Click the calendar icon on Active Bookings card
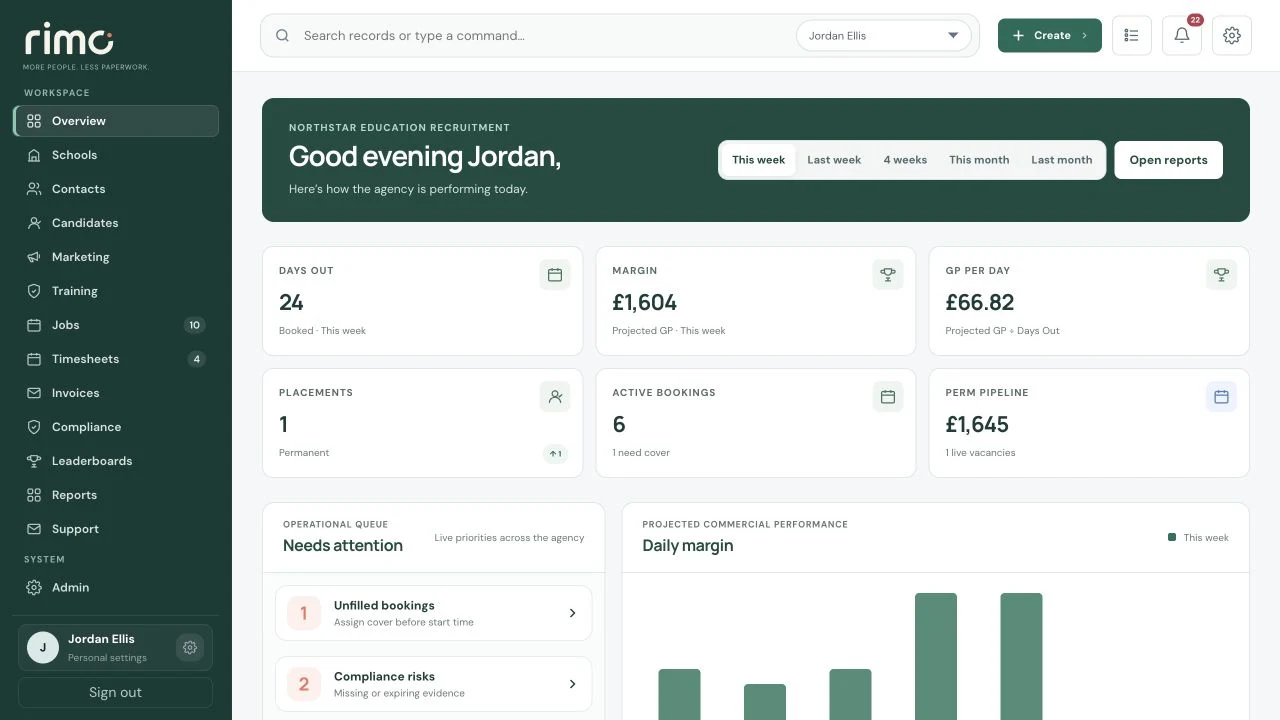 tap(887, 396)
